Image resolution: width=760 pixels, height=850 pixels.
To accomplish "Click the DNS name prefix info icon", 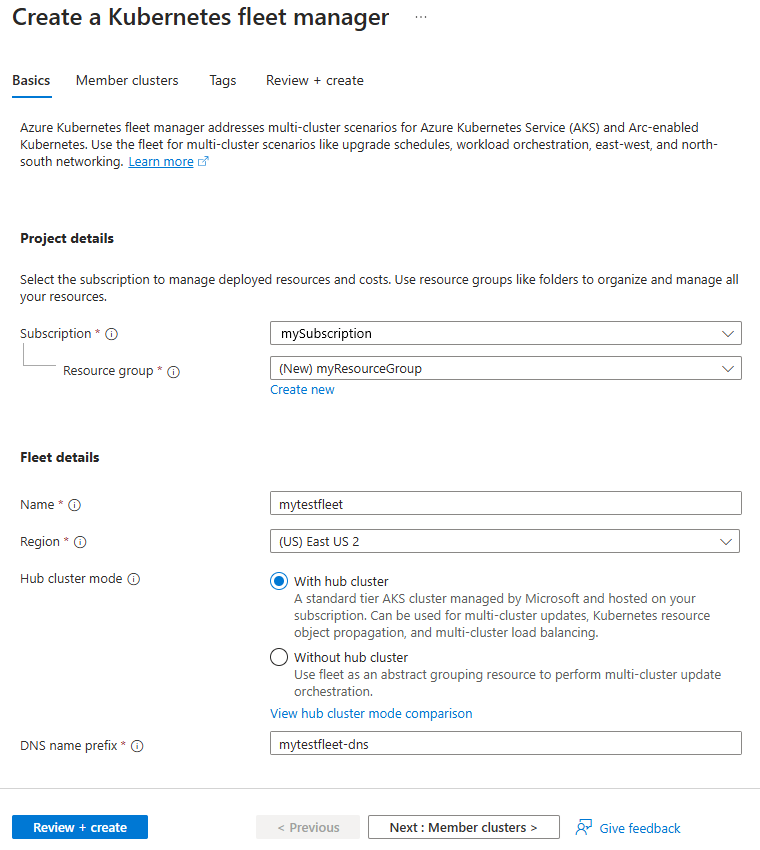I will click(x=138, y=746).
